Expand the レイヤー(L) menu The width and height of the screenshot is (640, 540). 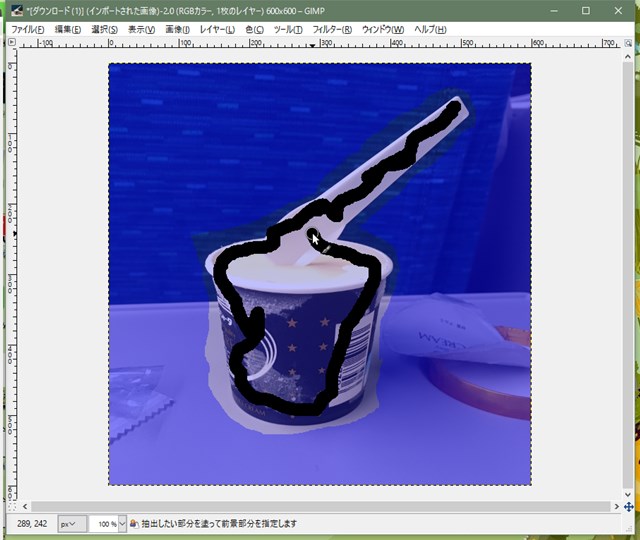[x=217, y=29]
